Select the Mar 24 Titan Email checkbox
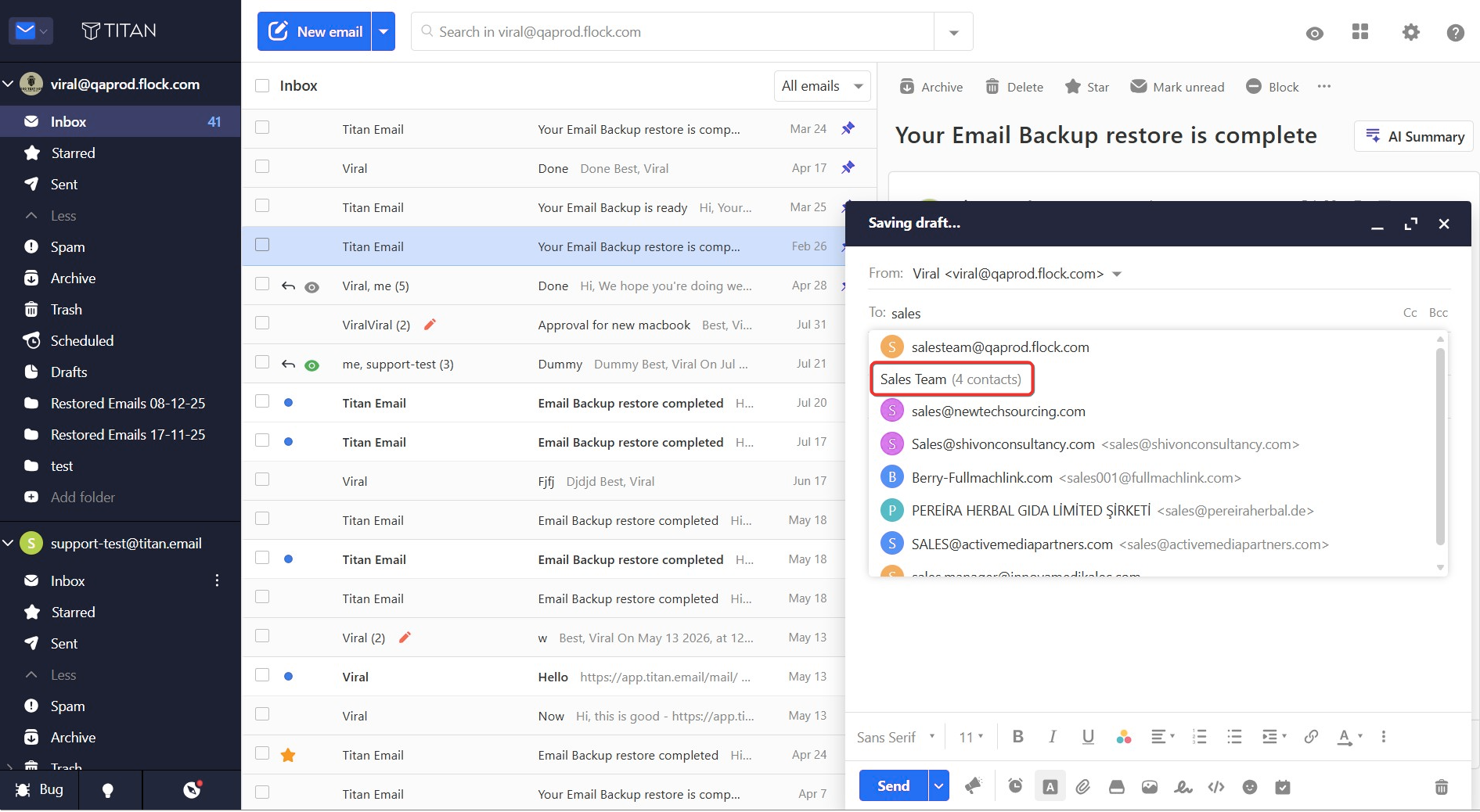Image resolution: width=1480 pixels, height=812 pixels. point(262,128)
